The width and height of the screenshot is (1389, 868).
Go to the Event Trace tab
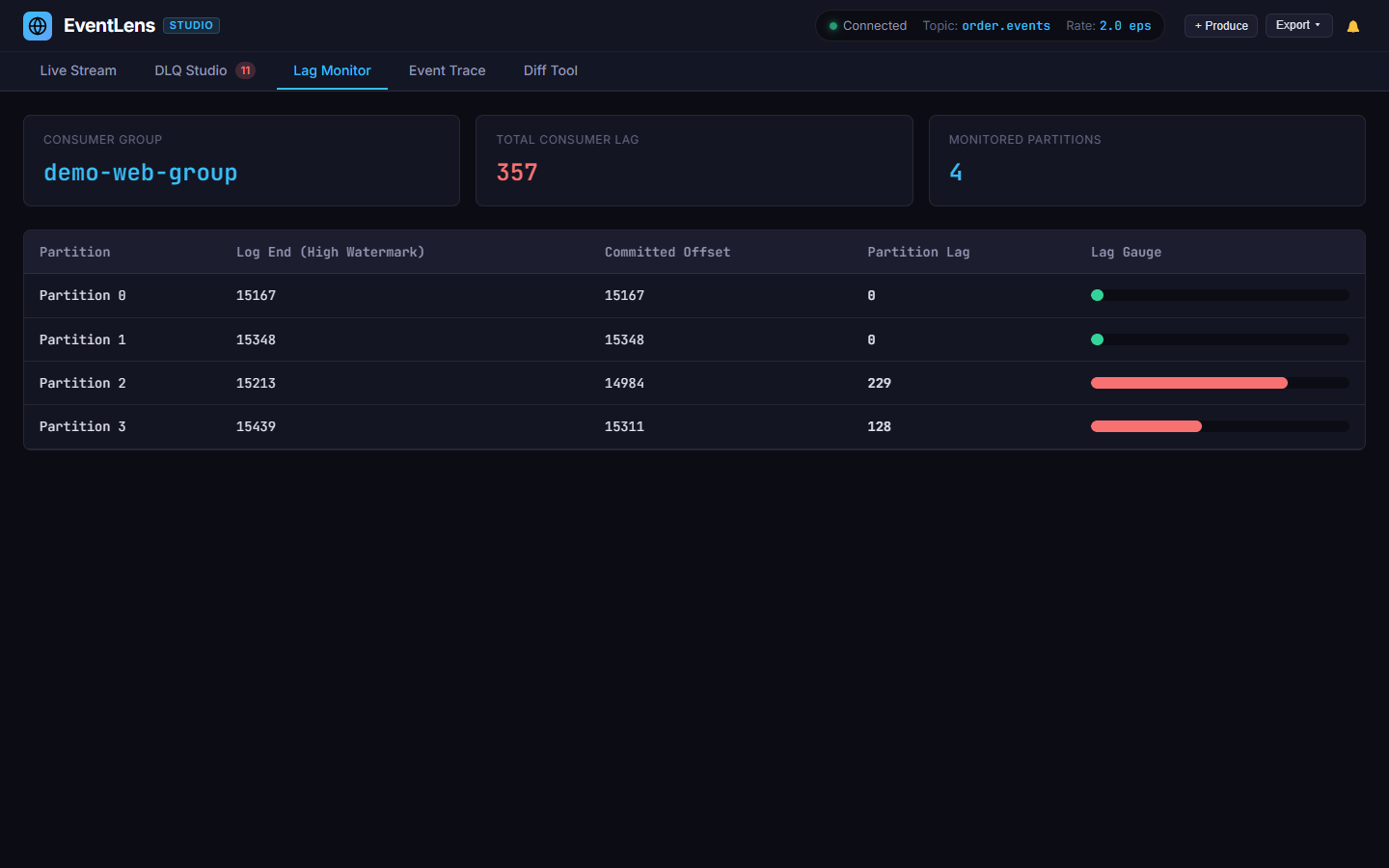pos(448,70)
